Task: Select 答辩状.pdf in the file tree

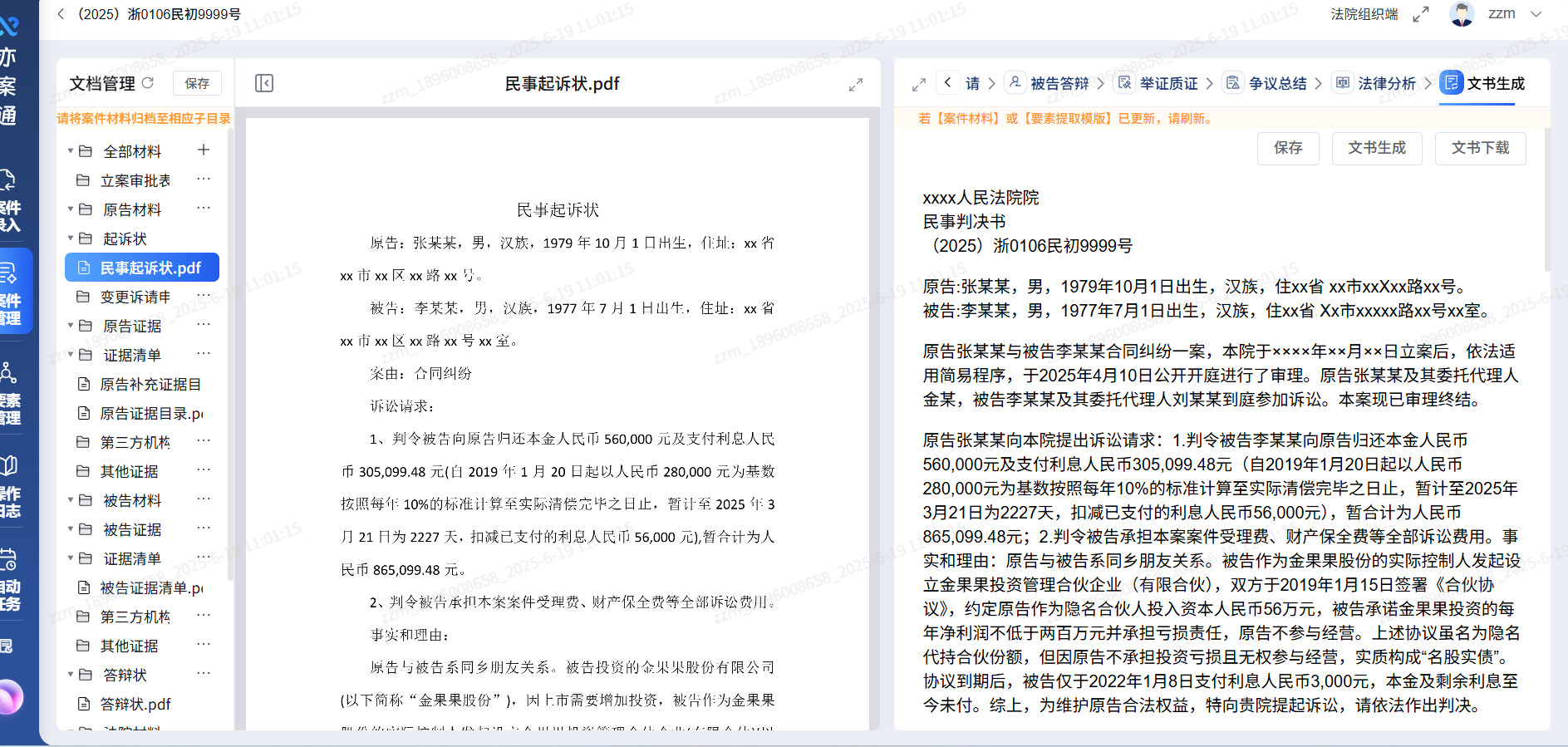Action: [x=135, y=704]
